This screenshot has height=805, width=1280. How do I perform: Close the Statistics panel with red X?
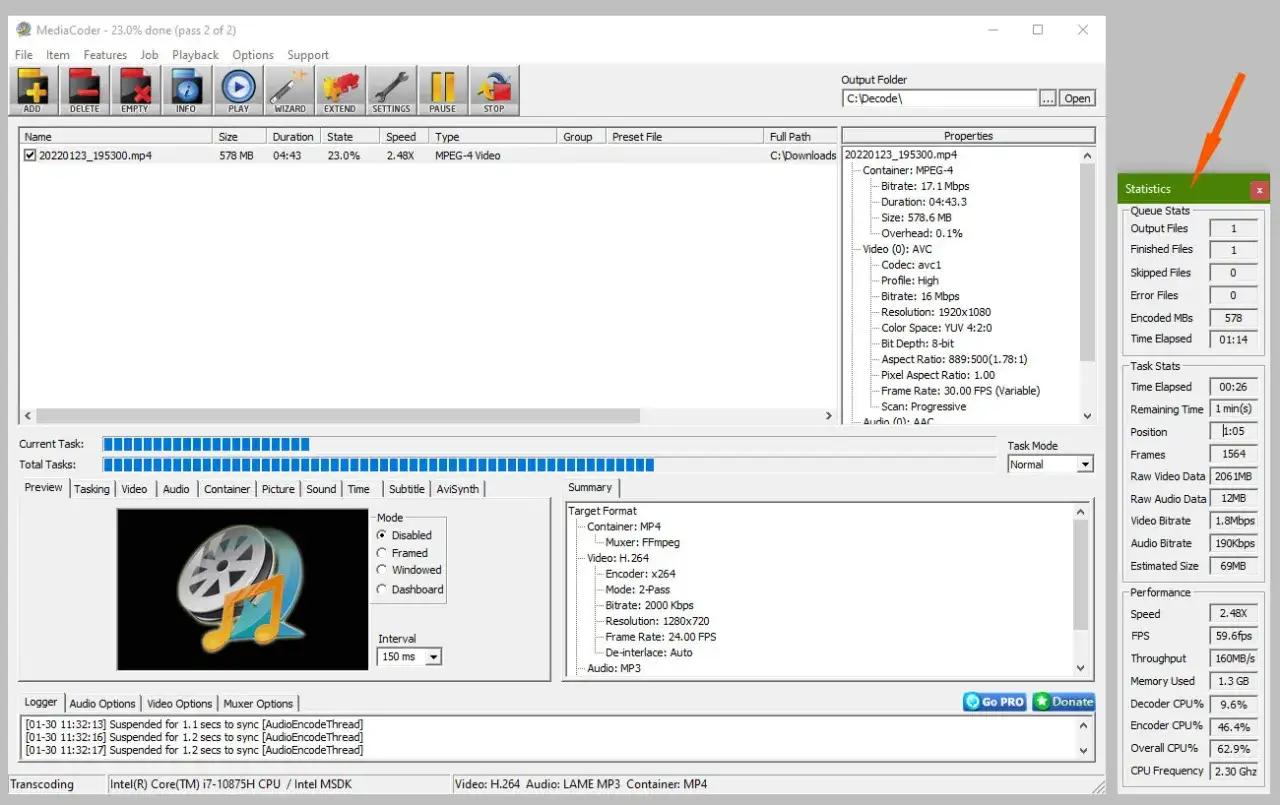[x=1259, y=189]
